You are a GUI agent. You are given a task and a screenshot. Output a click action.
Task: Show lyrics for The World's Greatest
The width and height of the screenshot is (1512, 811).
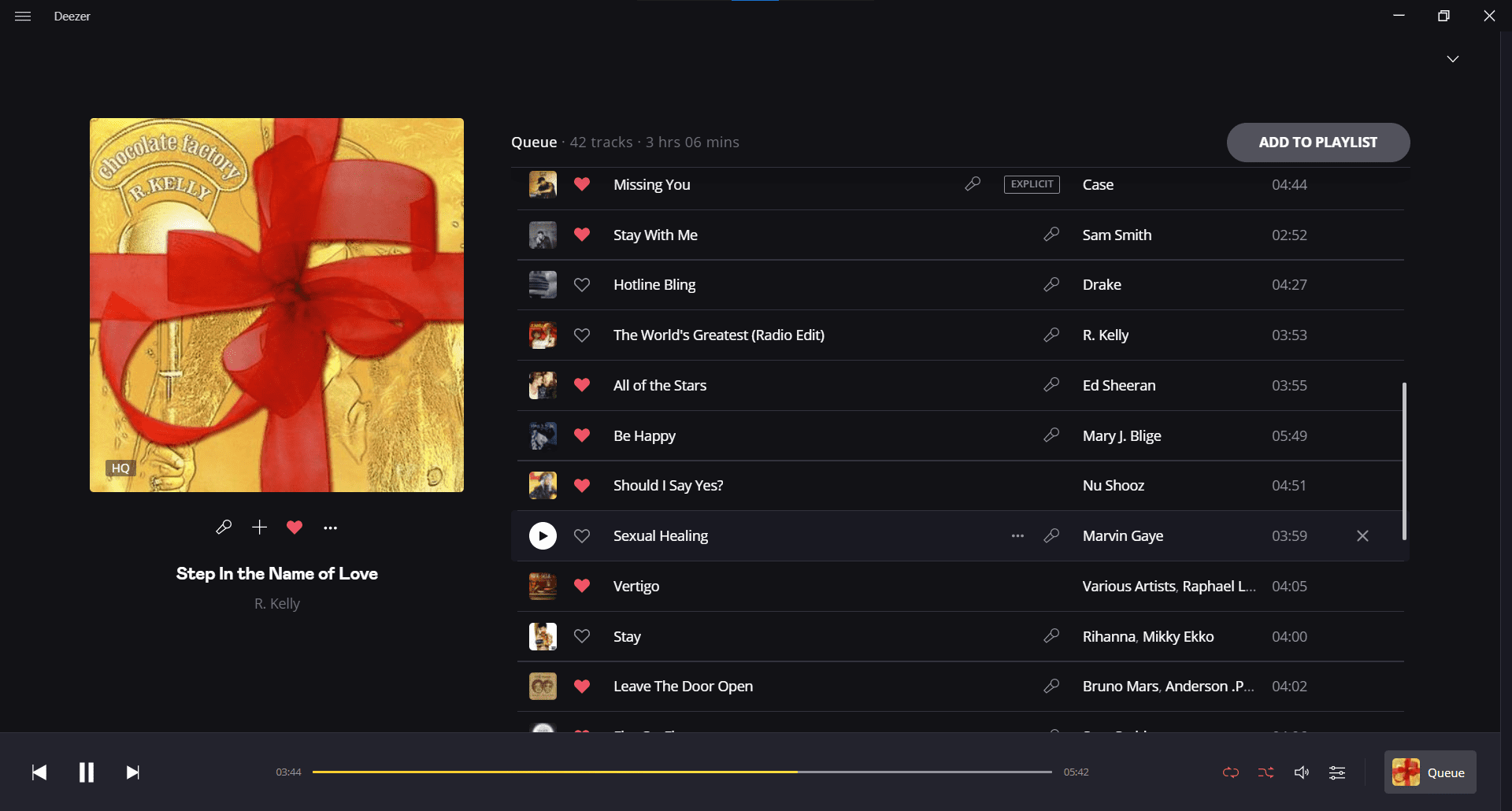(1051, 335)
